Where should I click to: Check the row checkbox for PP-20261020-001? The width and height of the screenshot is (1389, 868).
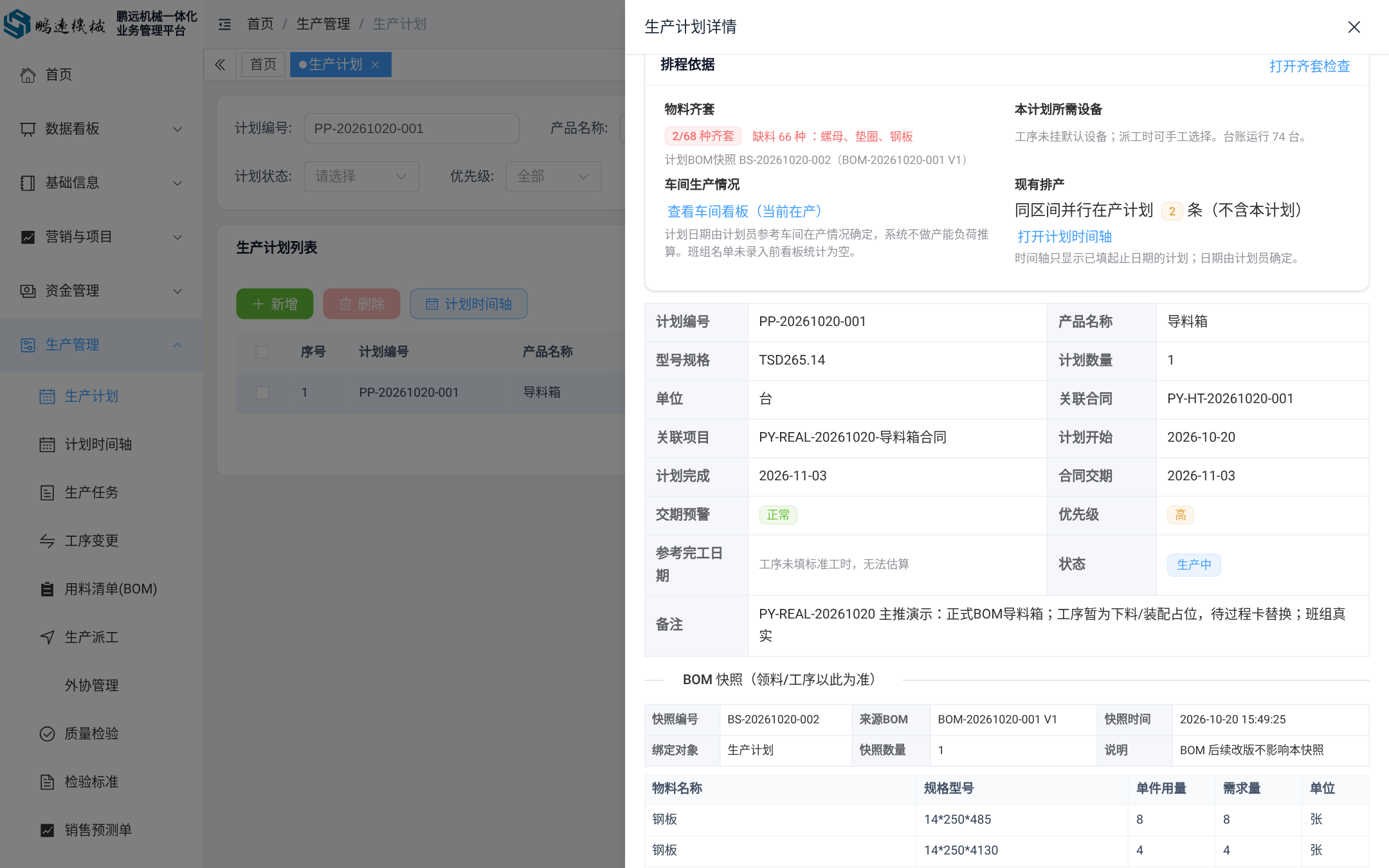coord(262,392)
